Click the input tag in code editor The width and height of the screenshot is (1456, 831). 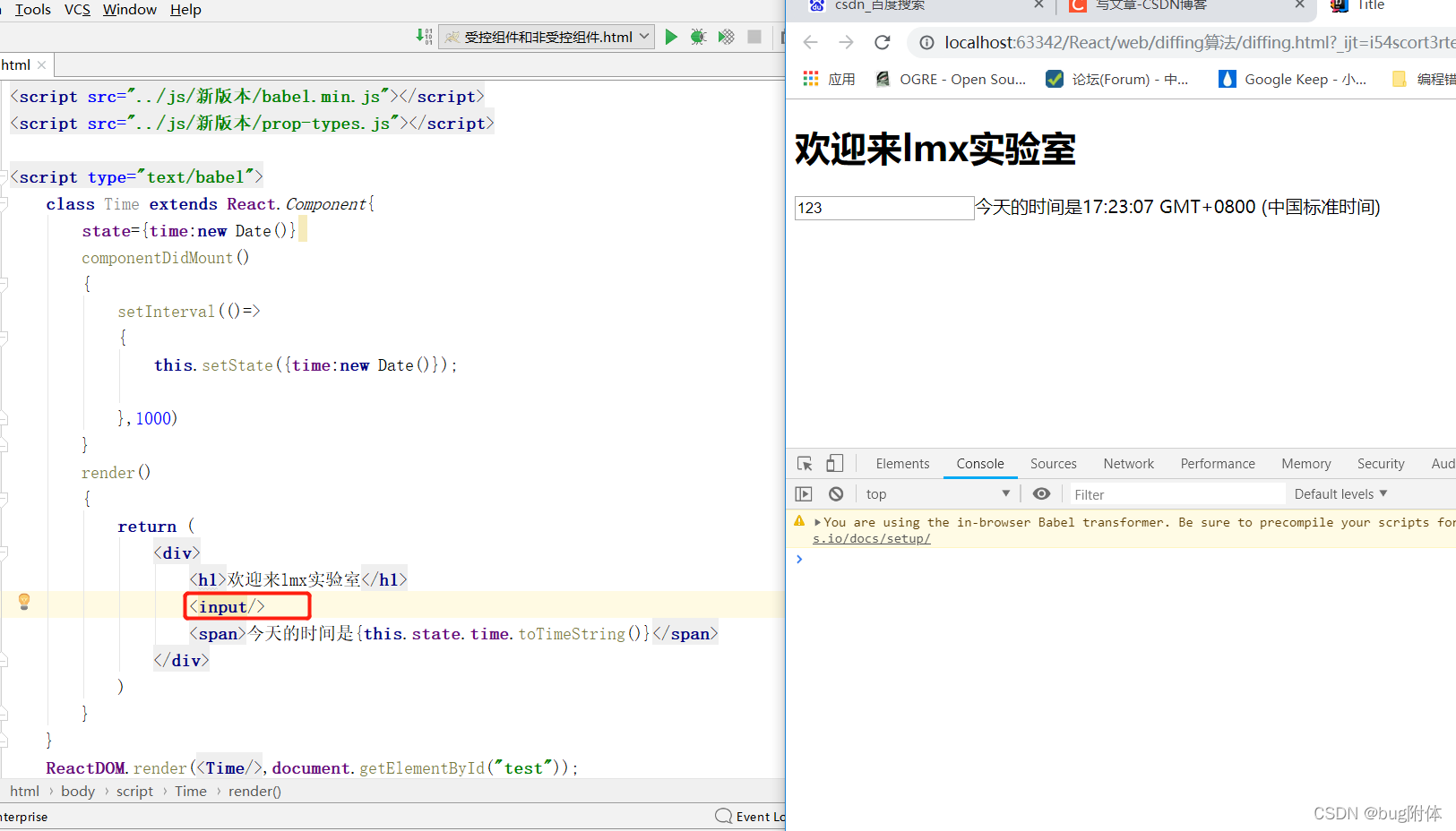[x=227, y=606]
